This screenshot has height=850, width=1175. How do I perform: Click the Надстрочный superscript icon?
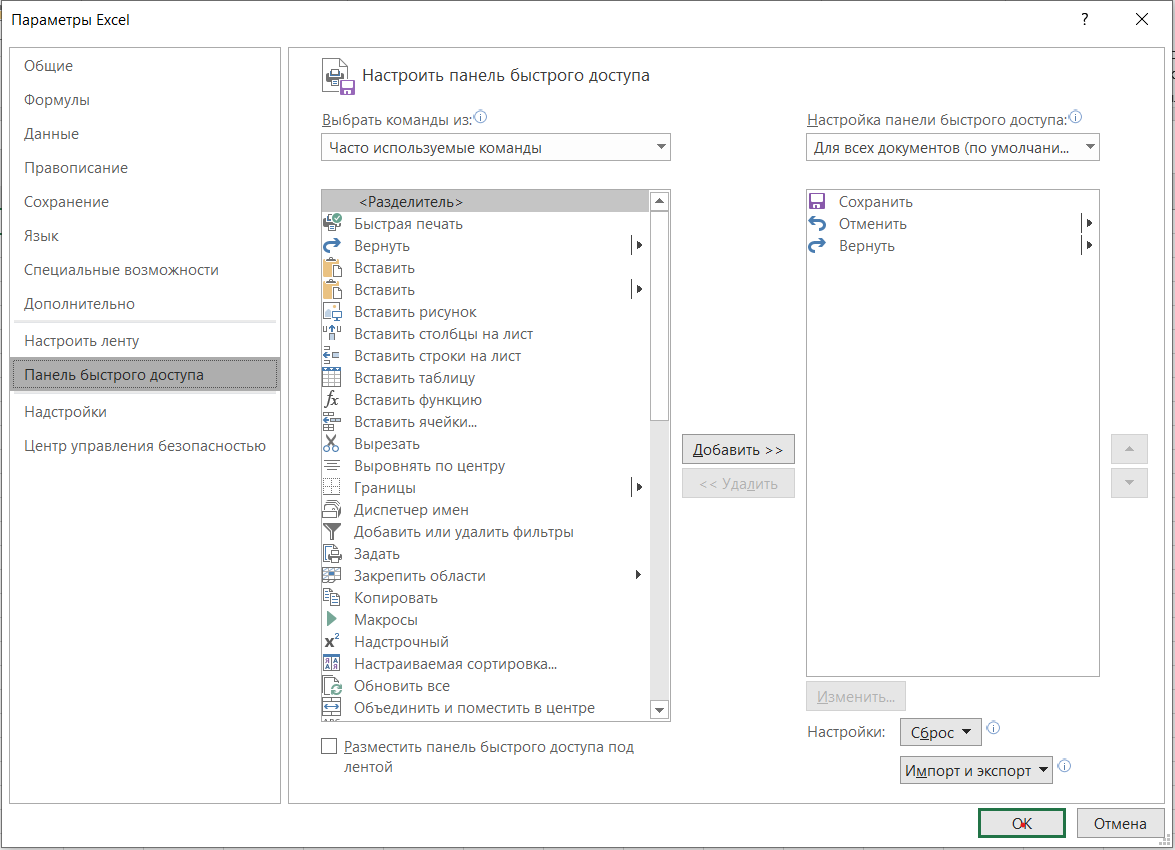click(332, 642)
